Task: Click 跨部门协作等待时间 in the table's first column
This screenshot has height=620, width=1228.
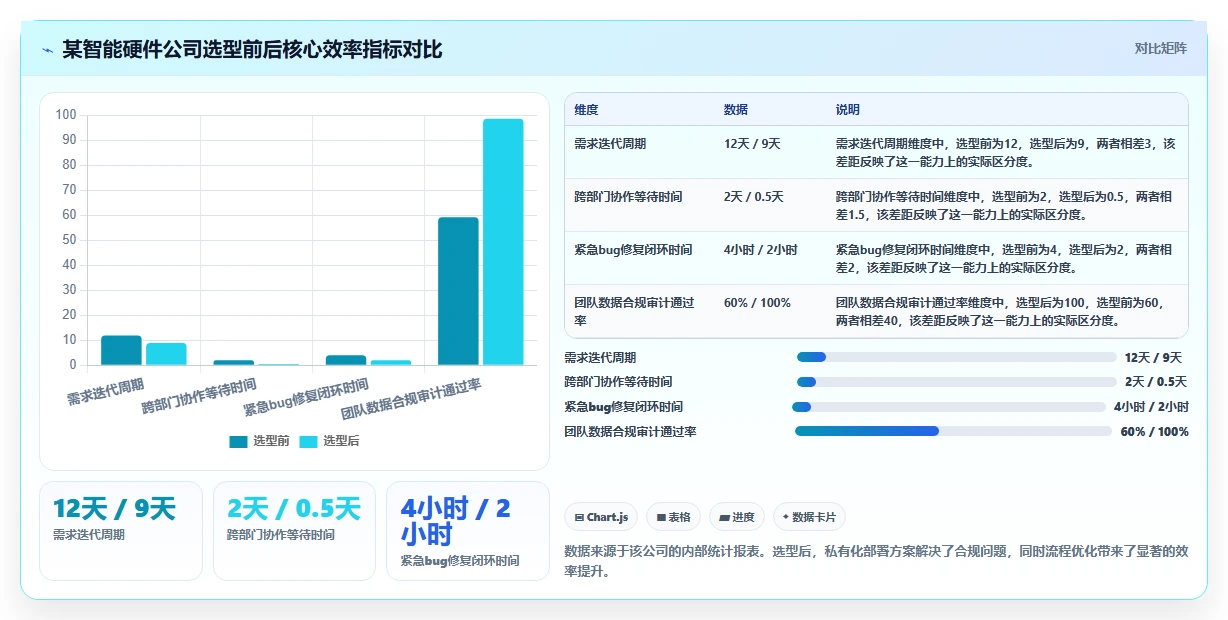Action: tap(629, 197)
